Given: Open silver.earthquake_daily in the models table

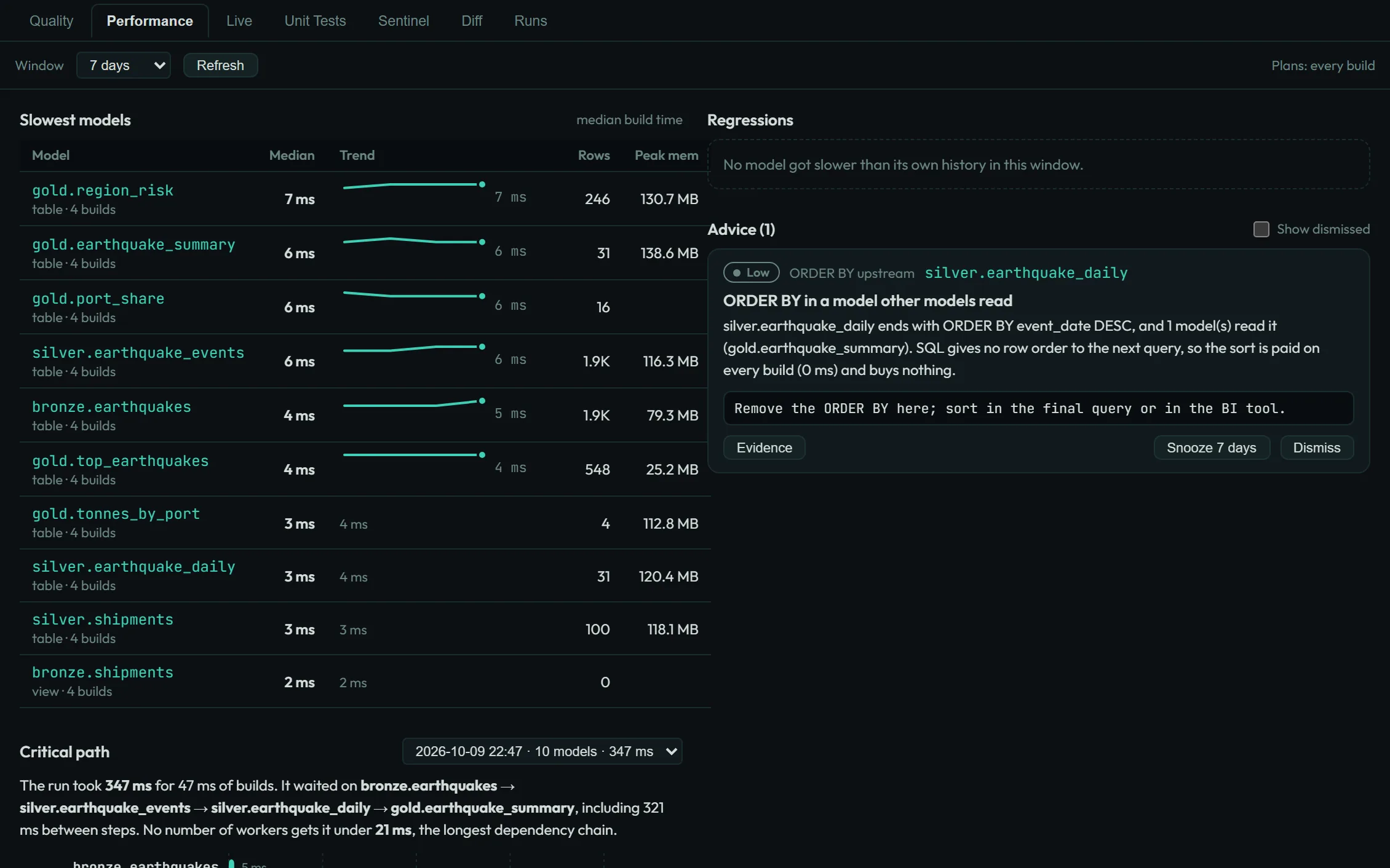Looking at the screenshot, I should pyautogui.click(x=133, y=567).
